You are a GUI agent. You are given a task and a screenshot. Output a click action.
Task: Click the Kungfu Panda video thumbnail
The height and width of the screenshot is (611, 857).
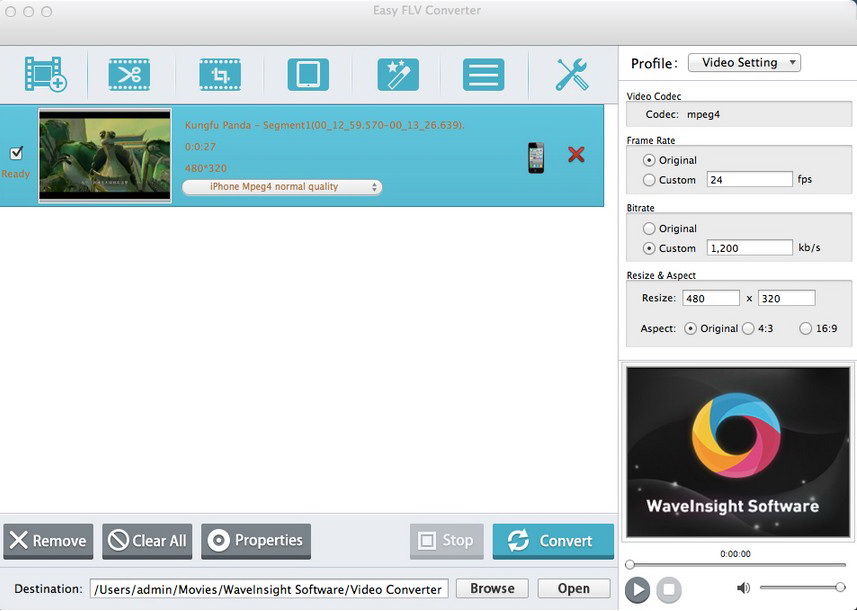click(105, 156)
